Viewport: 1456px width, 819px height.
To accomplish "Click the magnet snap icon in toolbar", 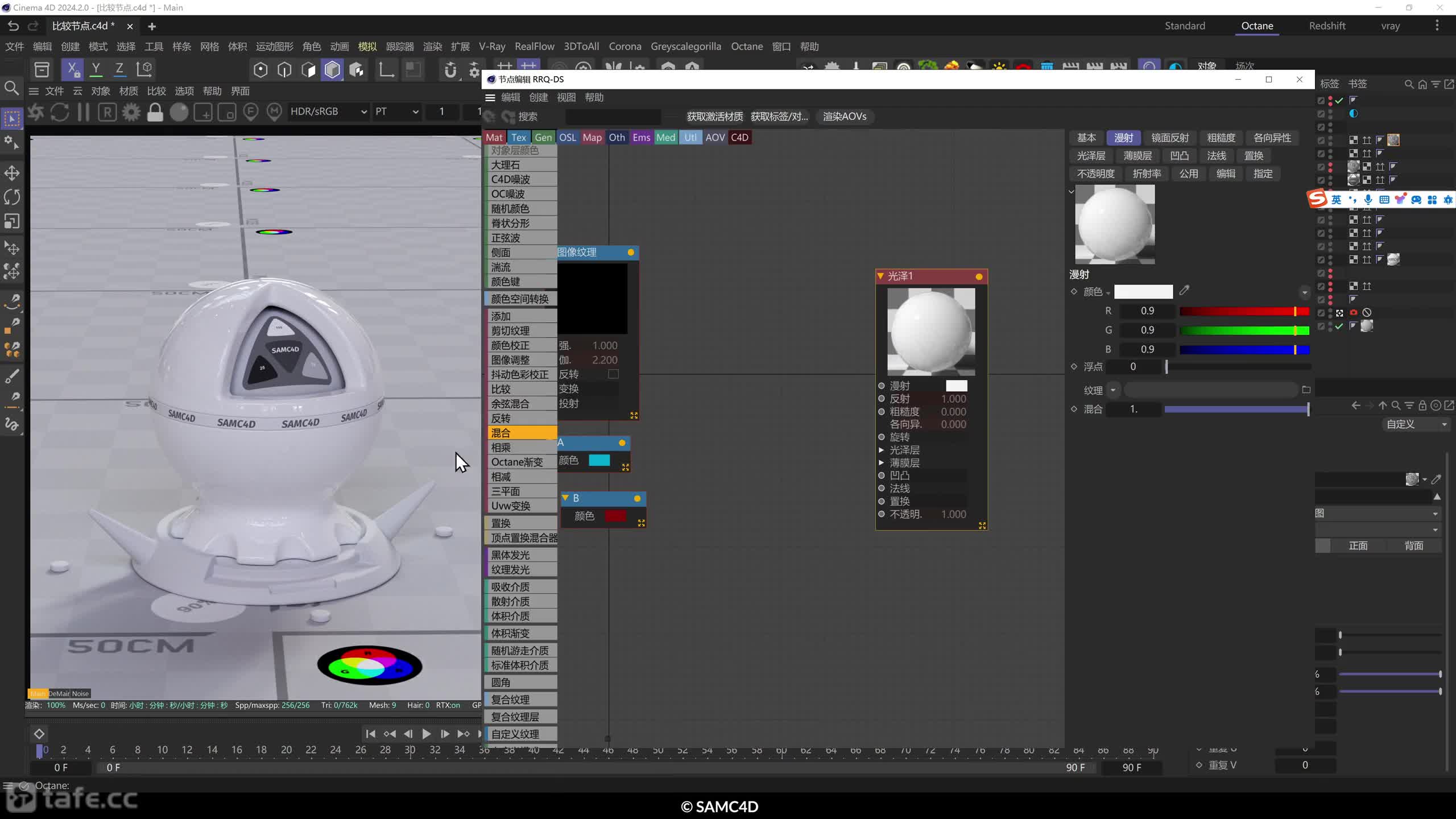I will (x=450, y=70).
